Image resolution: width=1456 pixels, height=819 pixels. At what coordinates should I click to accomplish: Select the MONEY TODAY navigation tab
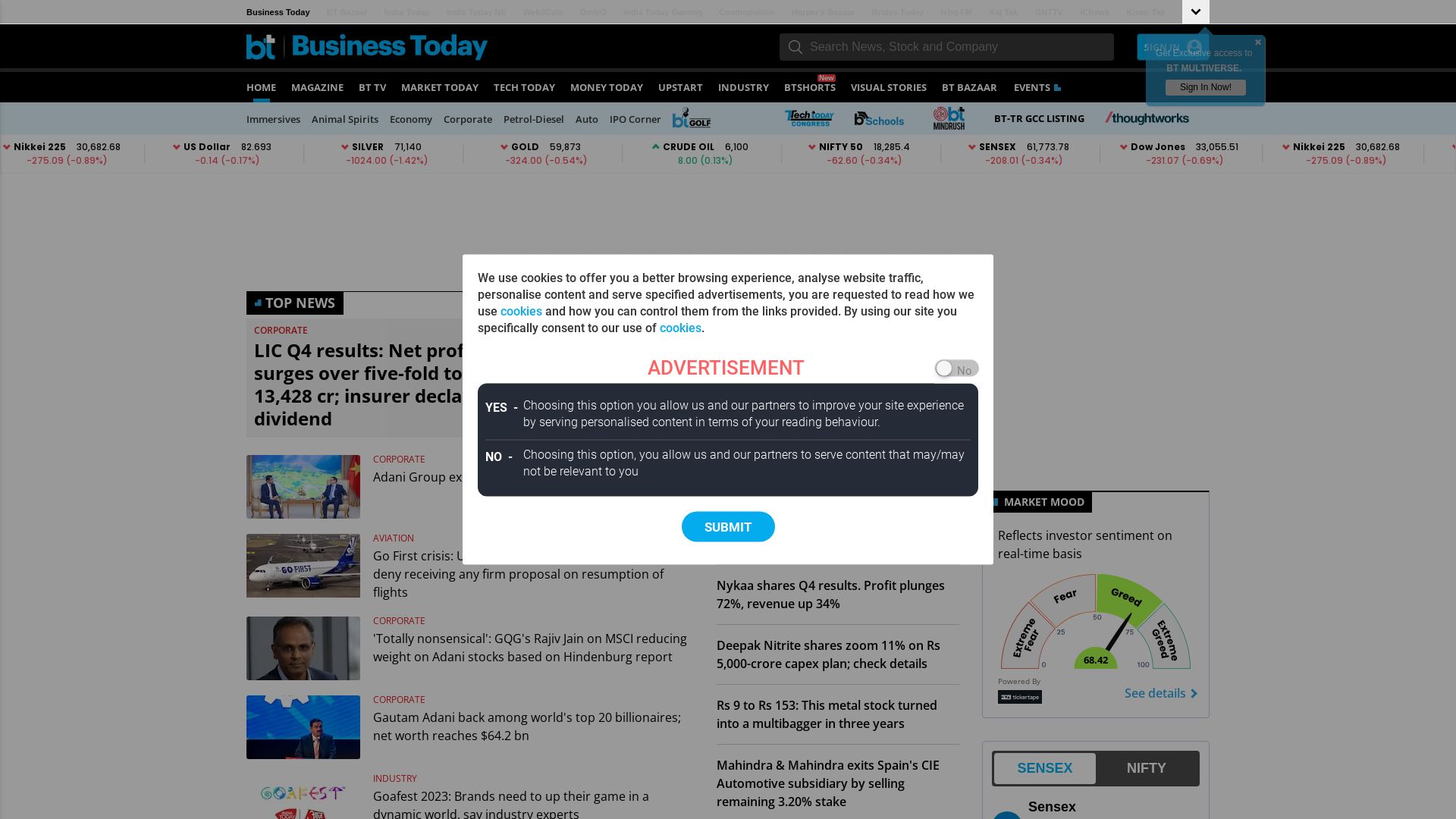pos(606,87)
